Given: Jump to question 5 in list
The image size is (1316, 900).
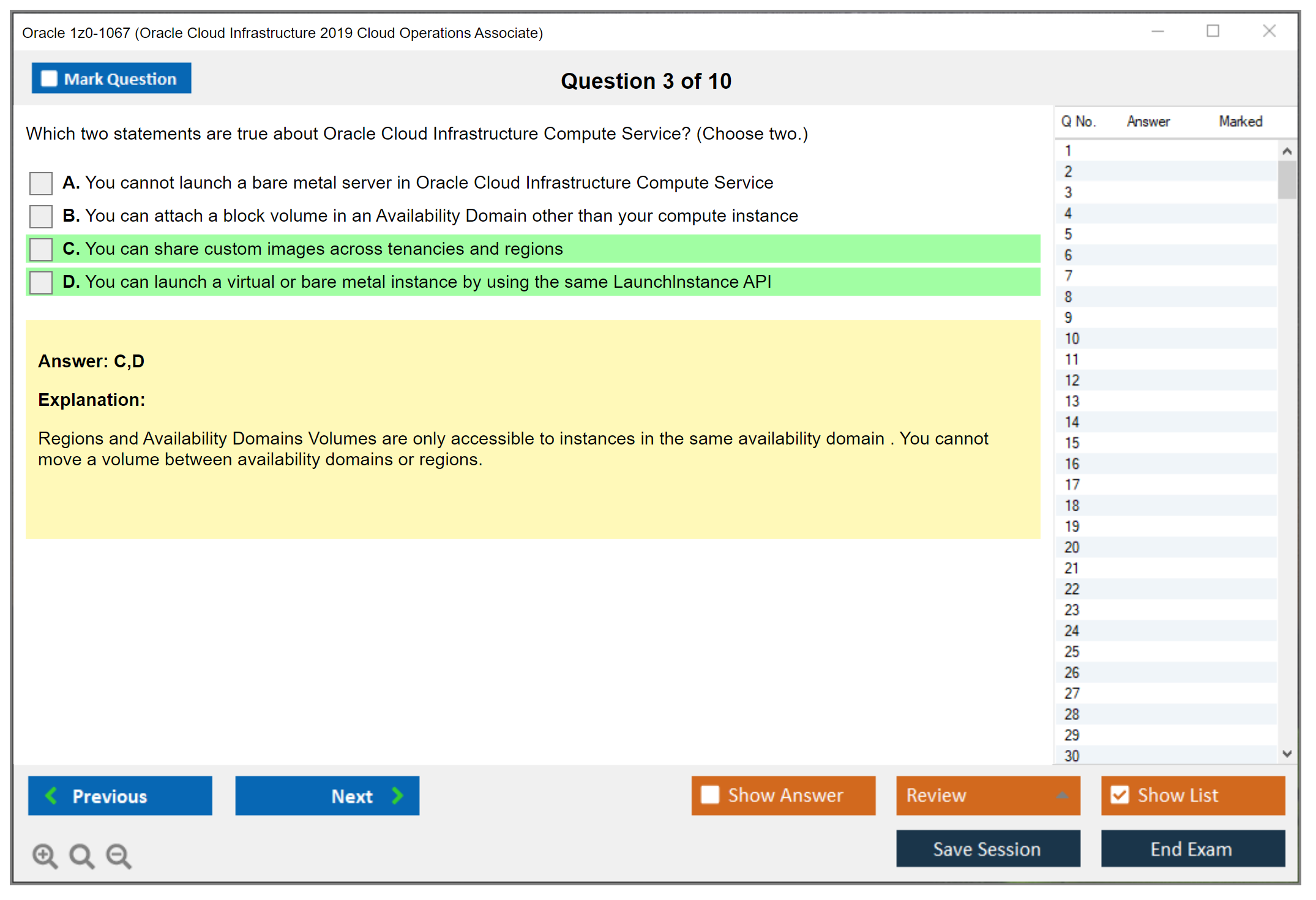Looking at the screenshot, I should [1068, 234].
